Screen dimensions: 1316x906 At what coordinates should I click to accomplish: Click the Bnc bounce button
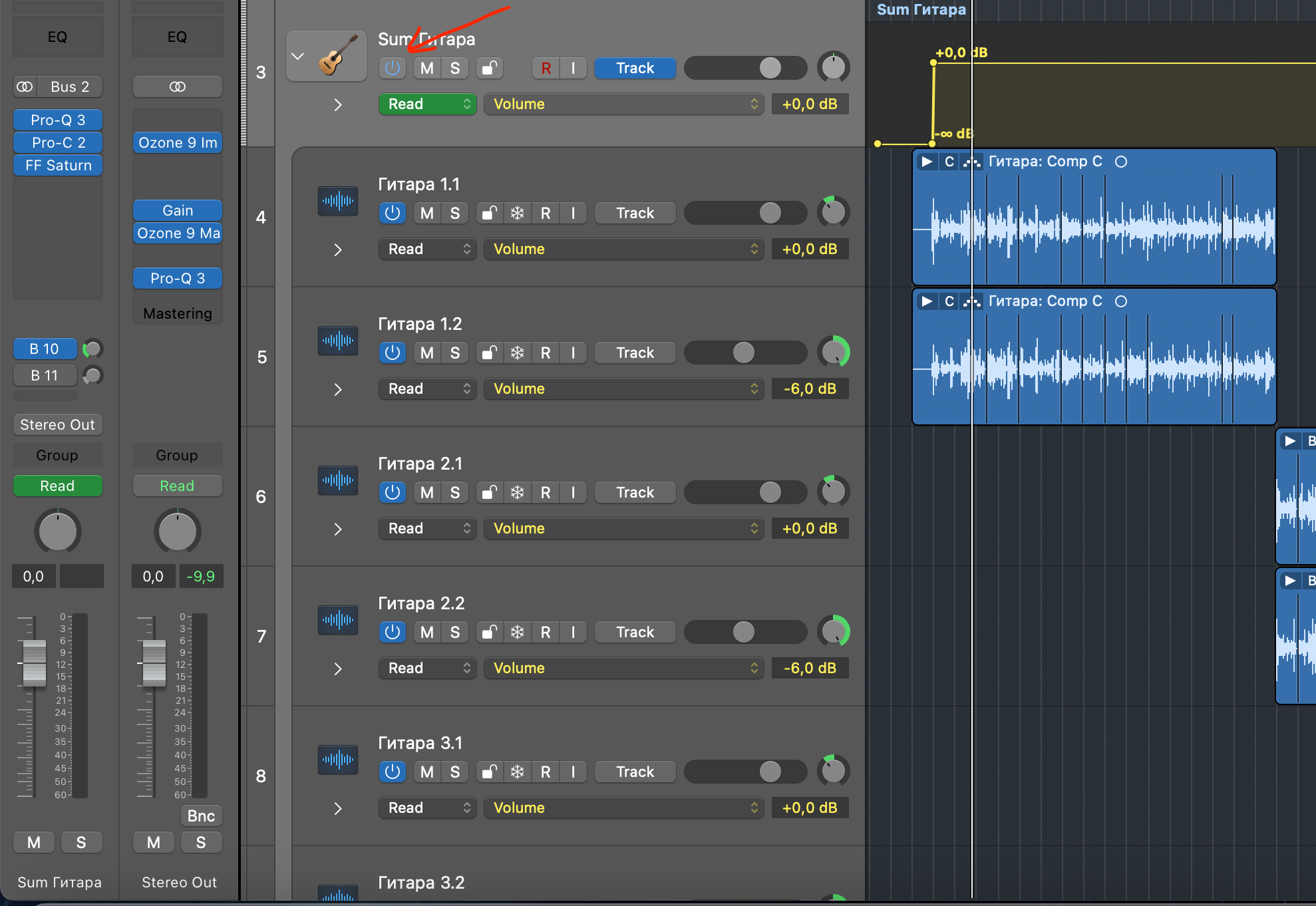click(201, 816)
